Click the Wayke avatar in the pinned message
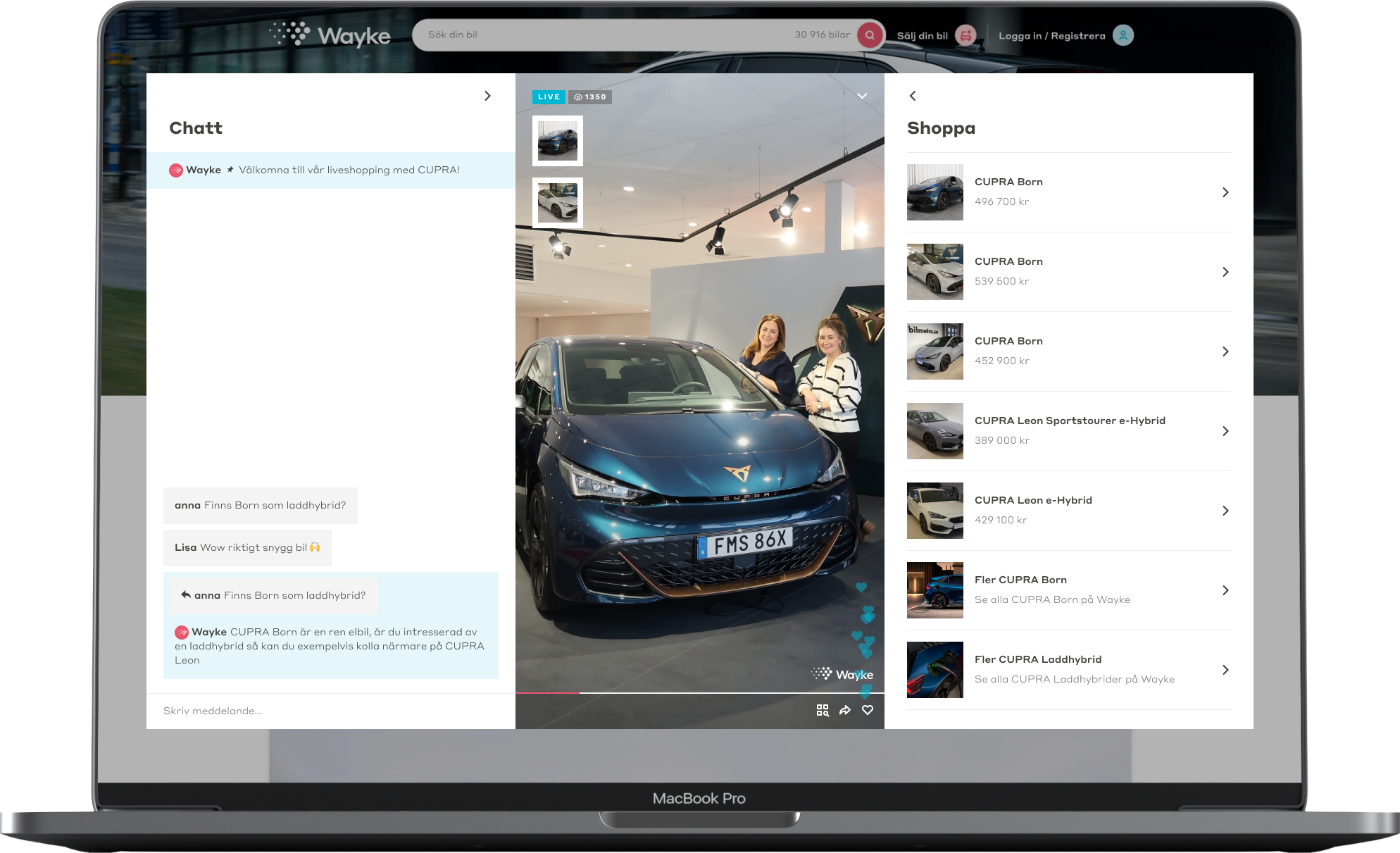Screen dimensions: 1400x853 (176, 170)
